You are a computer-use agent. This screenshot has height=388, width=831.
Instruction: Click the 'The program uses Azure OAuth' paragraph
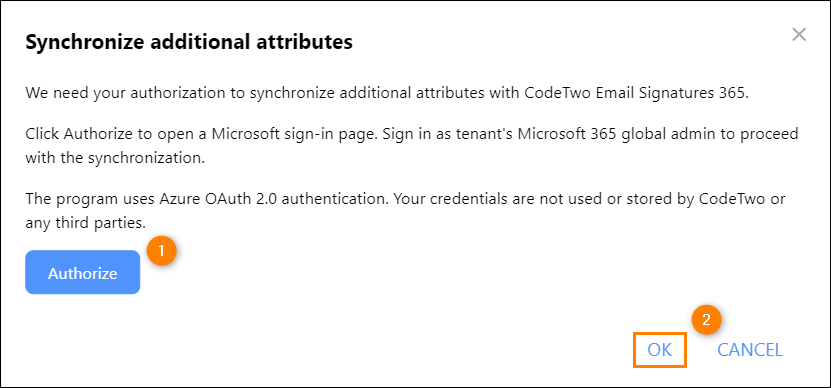pyautogui.click(x=405, y=211)
